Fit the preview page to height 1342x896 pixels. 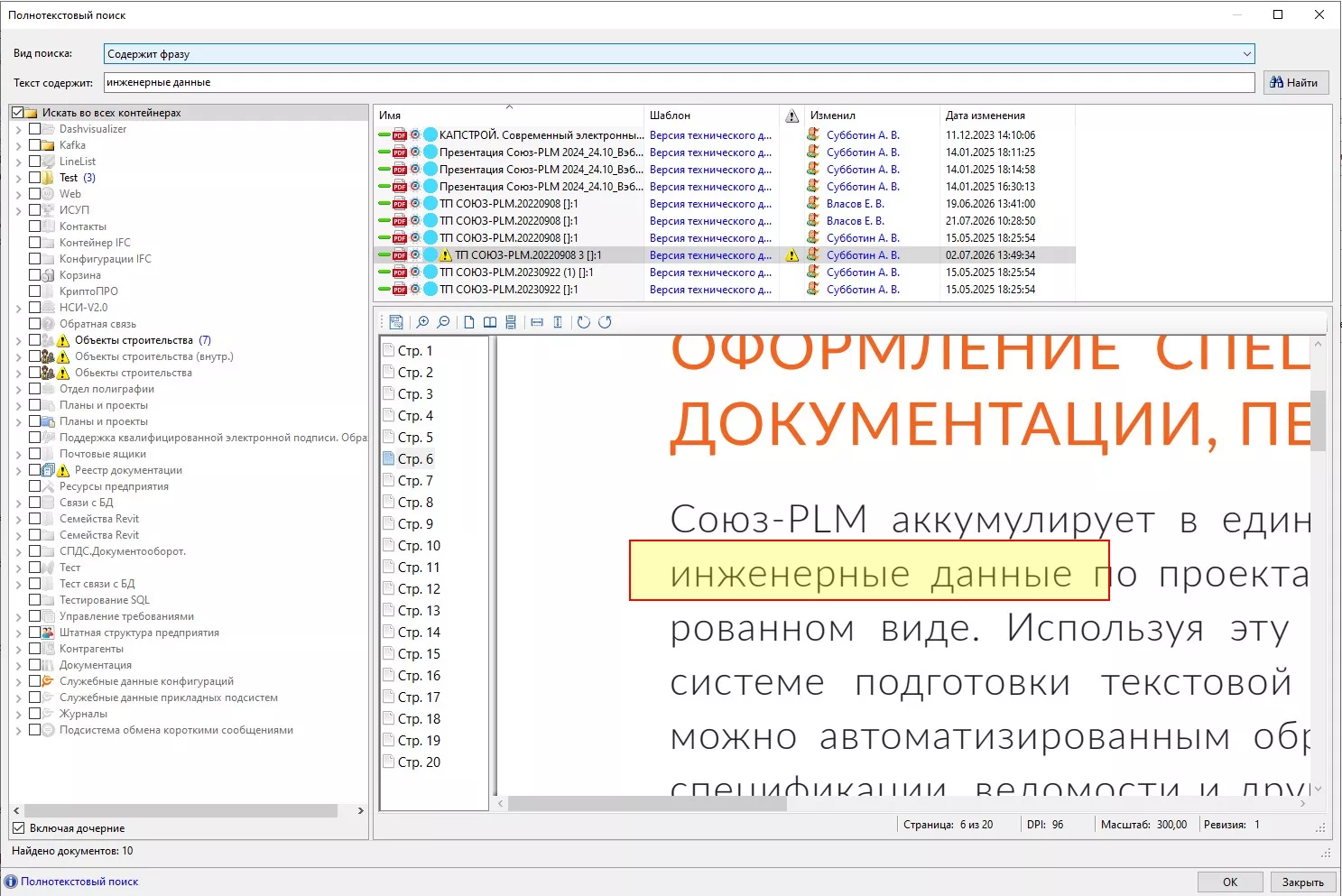[558, 322]
